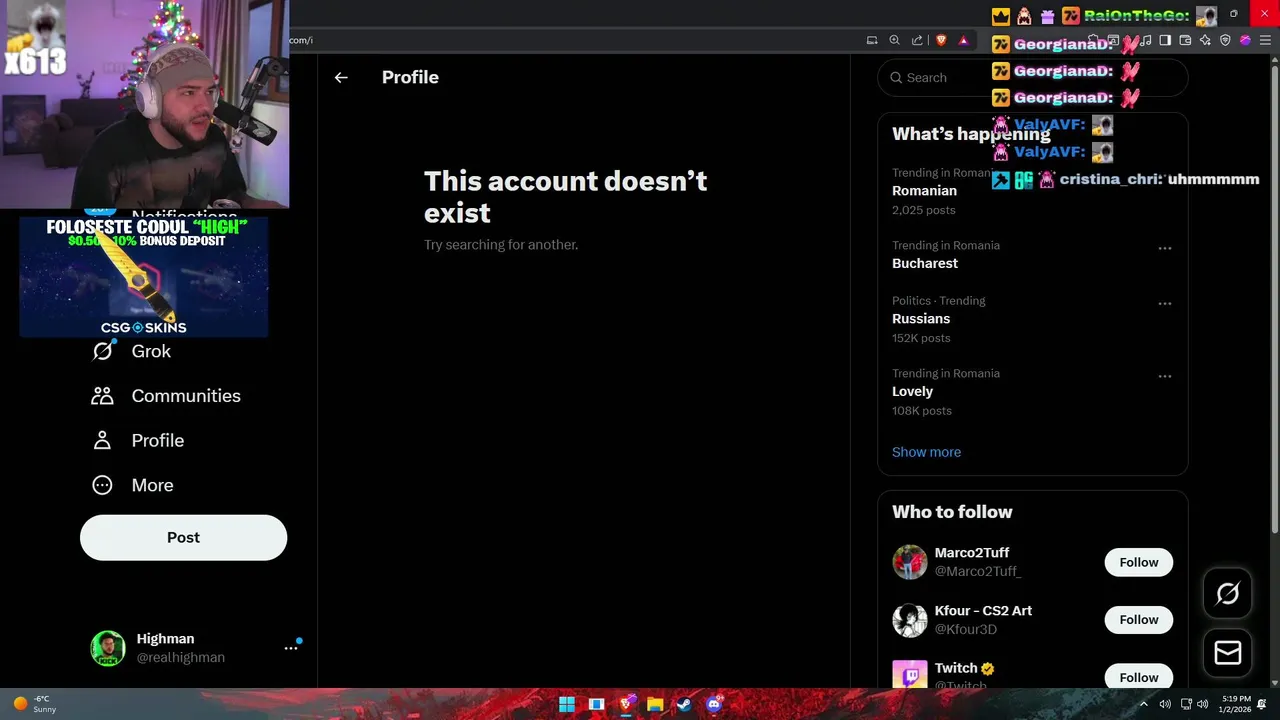Click the zoom magnifier in address bar
This screenshot has width=1280, height=720.
pyautogui.click(x=895, y=40)
